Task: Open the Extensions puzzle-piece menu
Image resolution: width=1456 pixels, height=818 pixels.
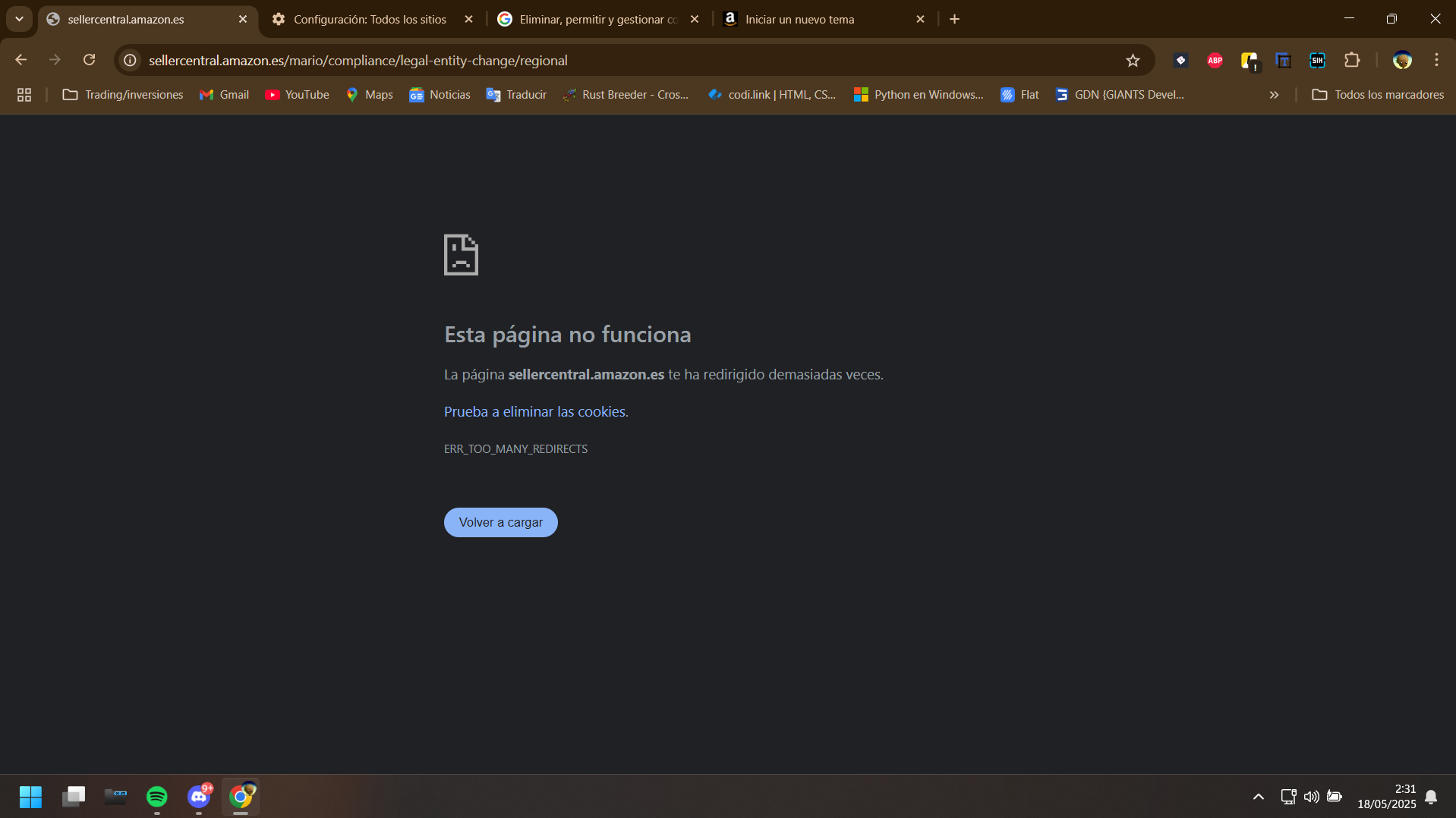Action: click(1352, 60)
